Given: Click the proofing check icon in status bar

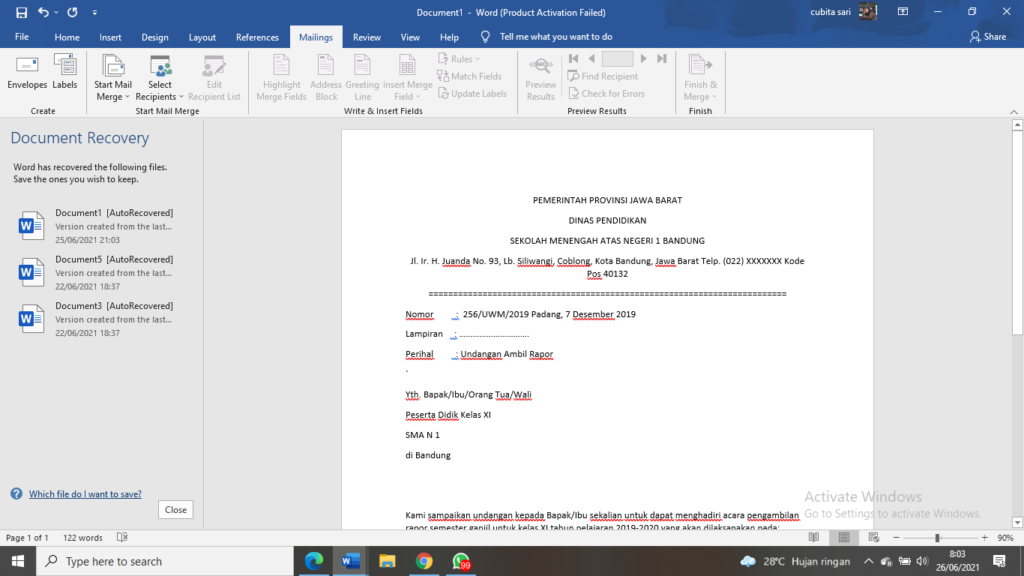Looking at the screenshot, I should pyautogui.click(x=122, y=537).
